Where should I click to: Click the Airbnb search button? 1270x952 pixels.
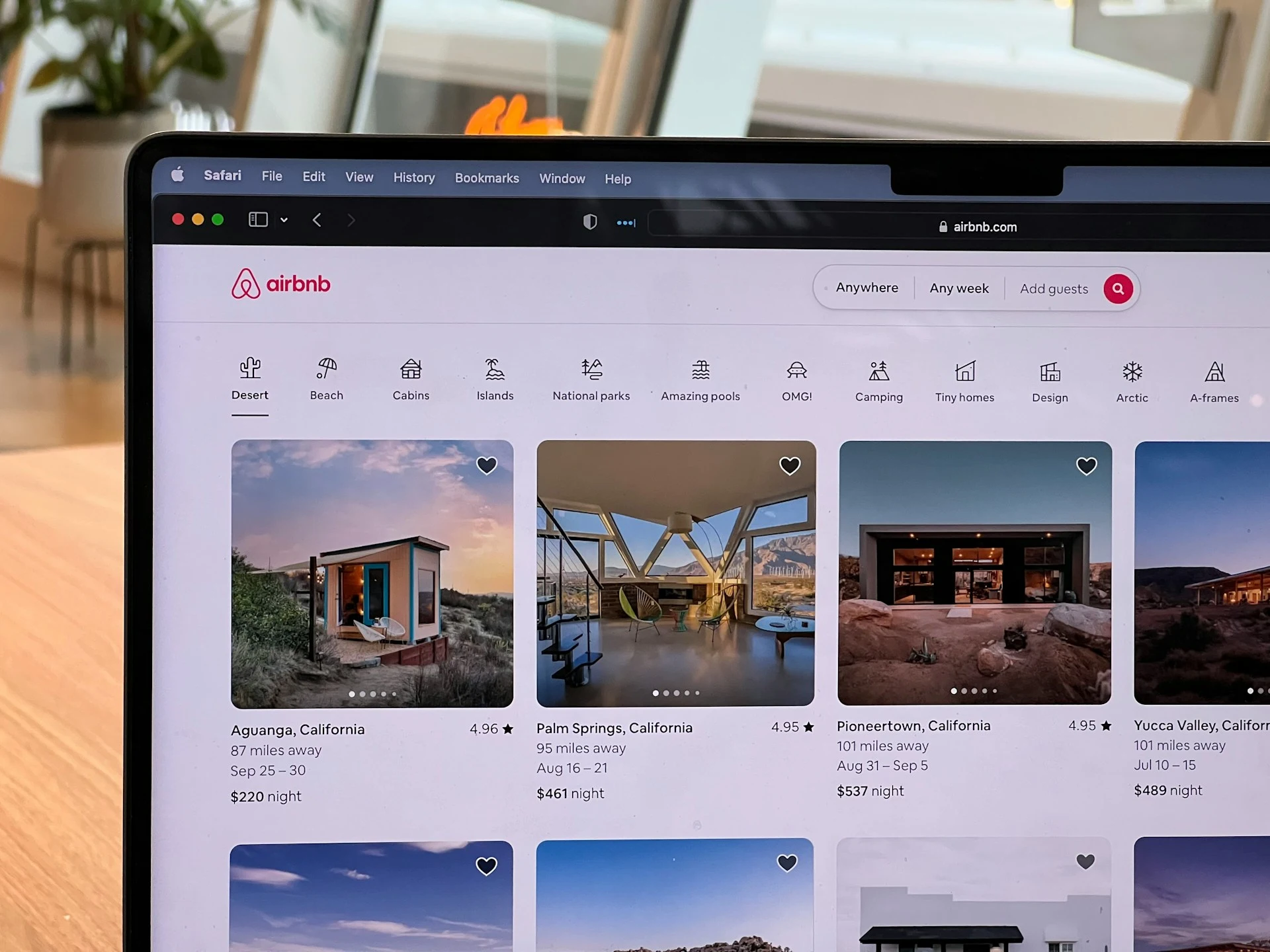tap(1118, 289)
